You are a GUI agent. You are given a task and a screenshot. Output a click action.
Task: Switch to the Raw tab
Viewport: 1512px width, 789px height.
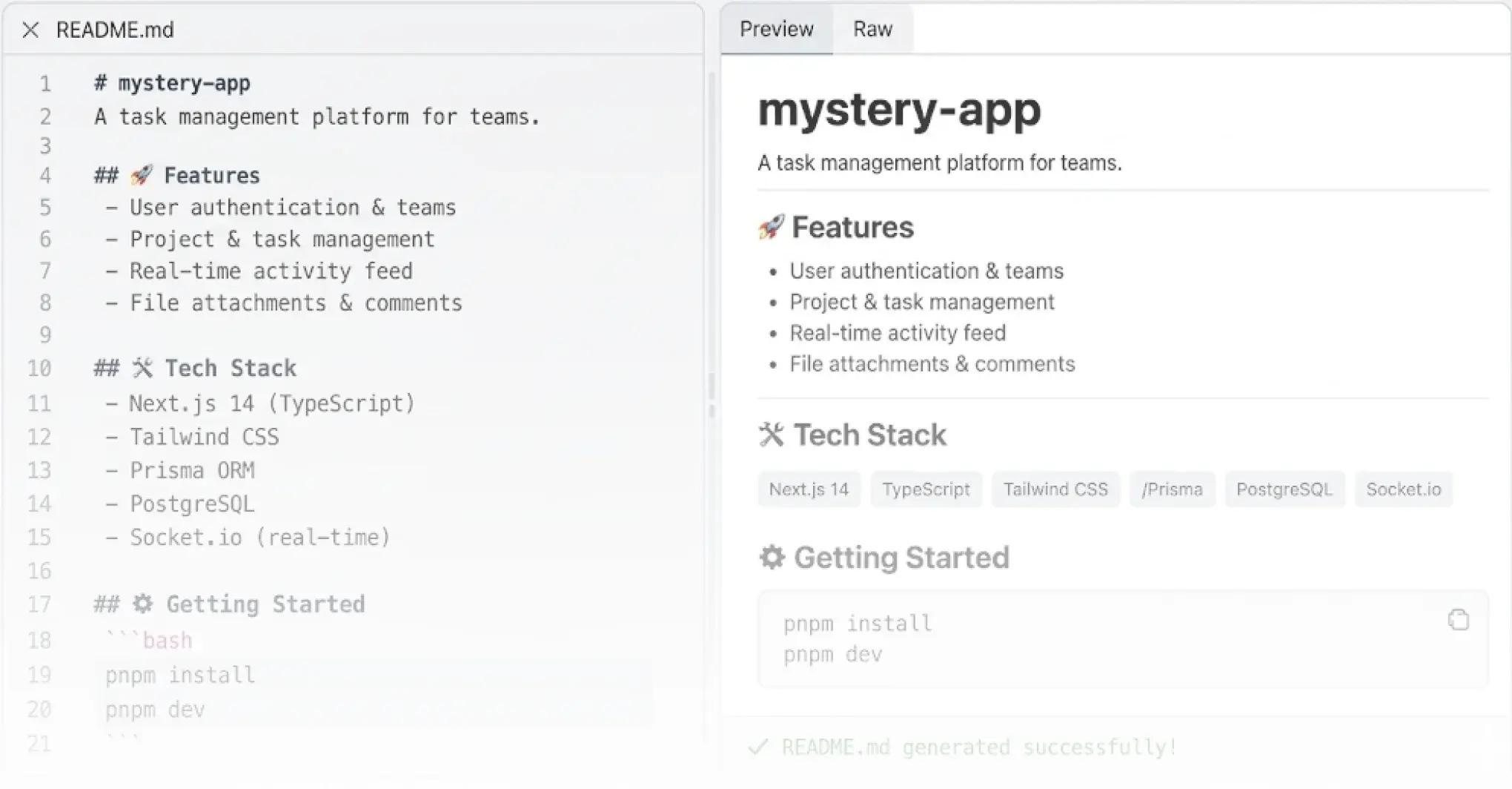tap(872, 29)
